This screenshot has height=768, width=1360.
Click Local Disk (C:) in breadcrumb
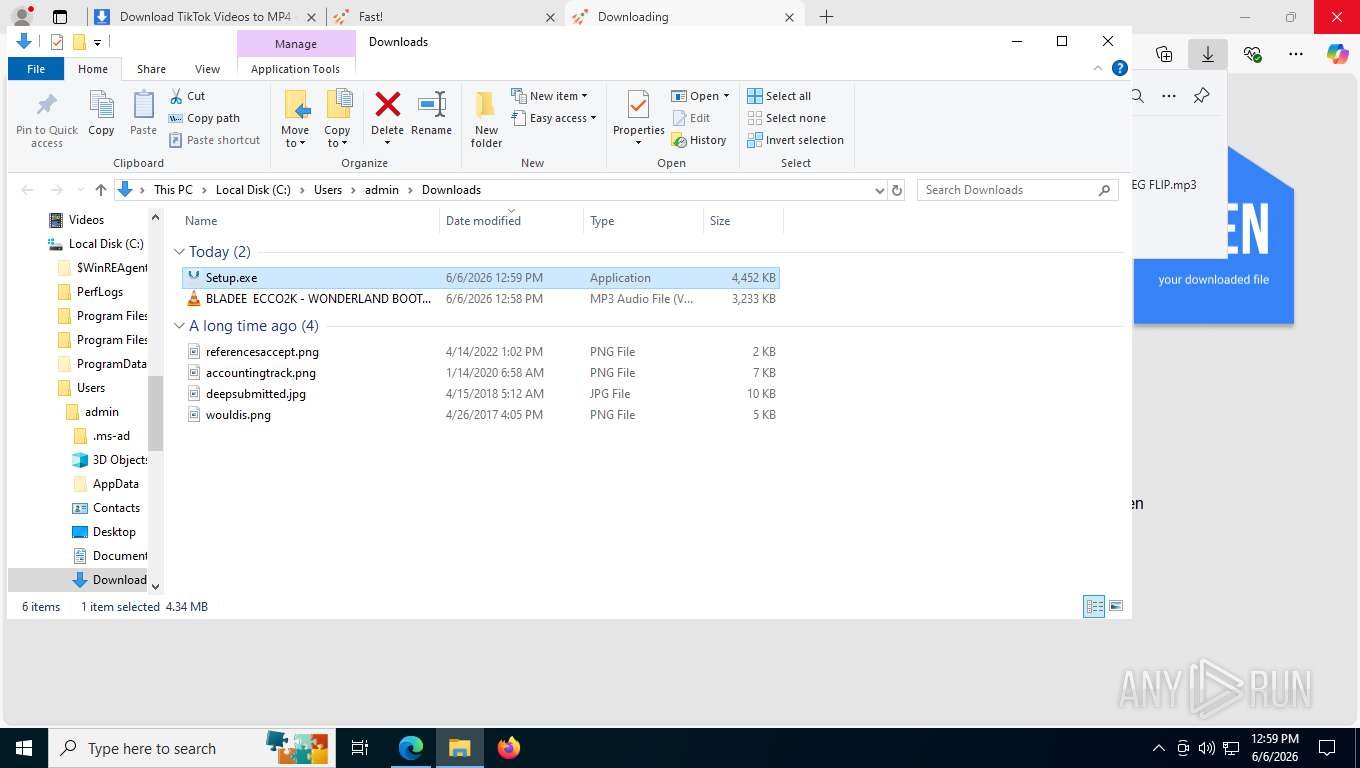pyautogui.click(x=253, y=190)
